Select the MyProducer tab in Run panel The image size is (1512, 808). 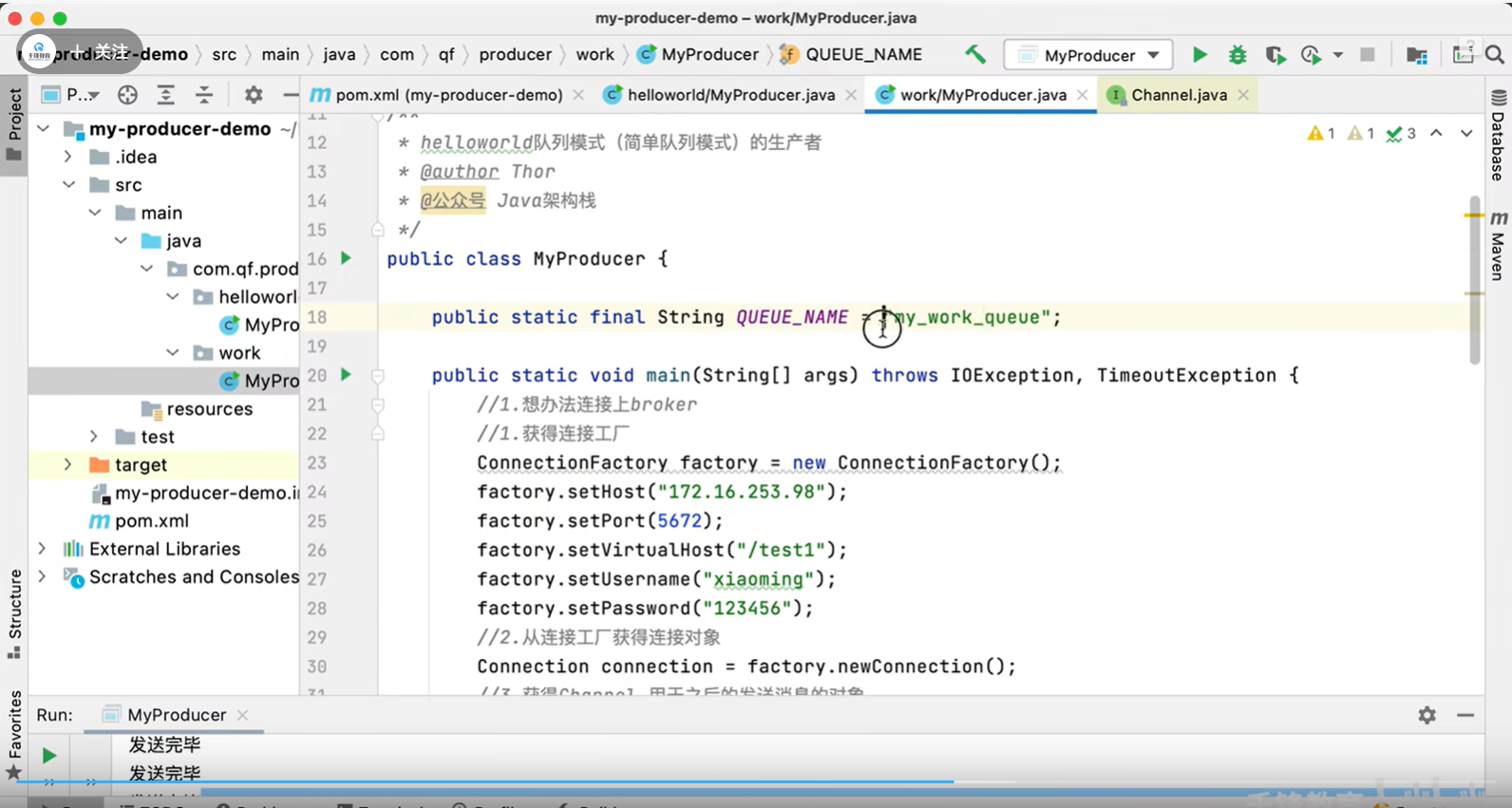click(177, 715)
